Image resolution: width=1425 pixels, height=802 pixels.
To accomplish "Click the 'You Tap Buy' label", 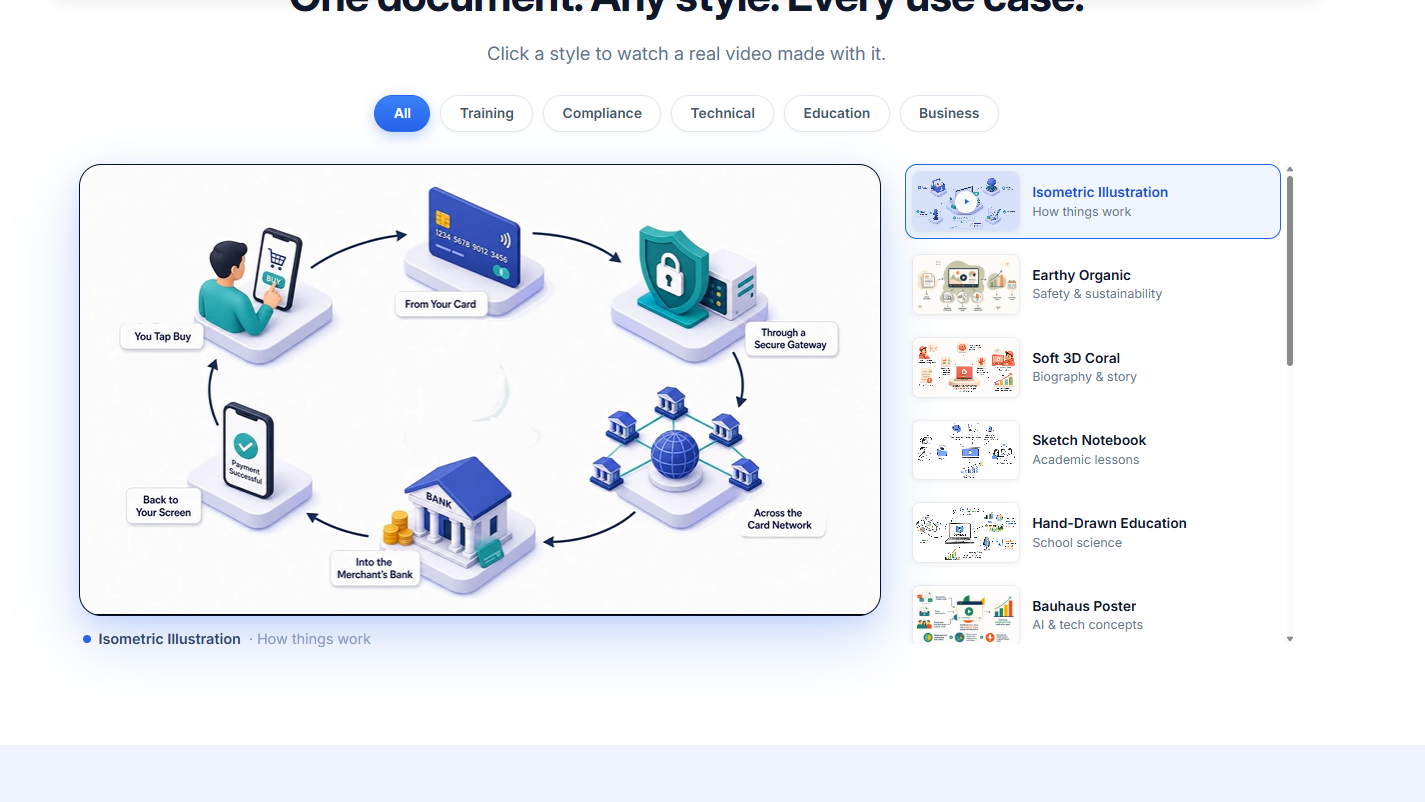I will tap(163, 337).
